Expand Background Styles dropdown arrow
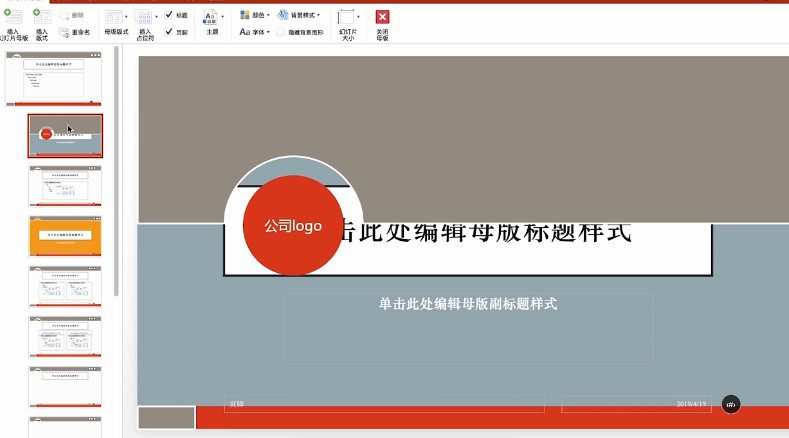 (319, 15)
